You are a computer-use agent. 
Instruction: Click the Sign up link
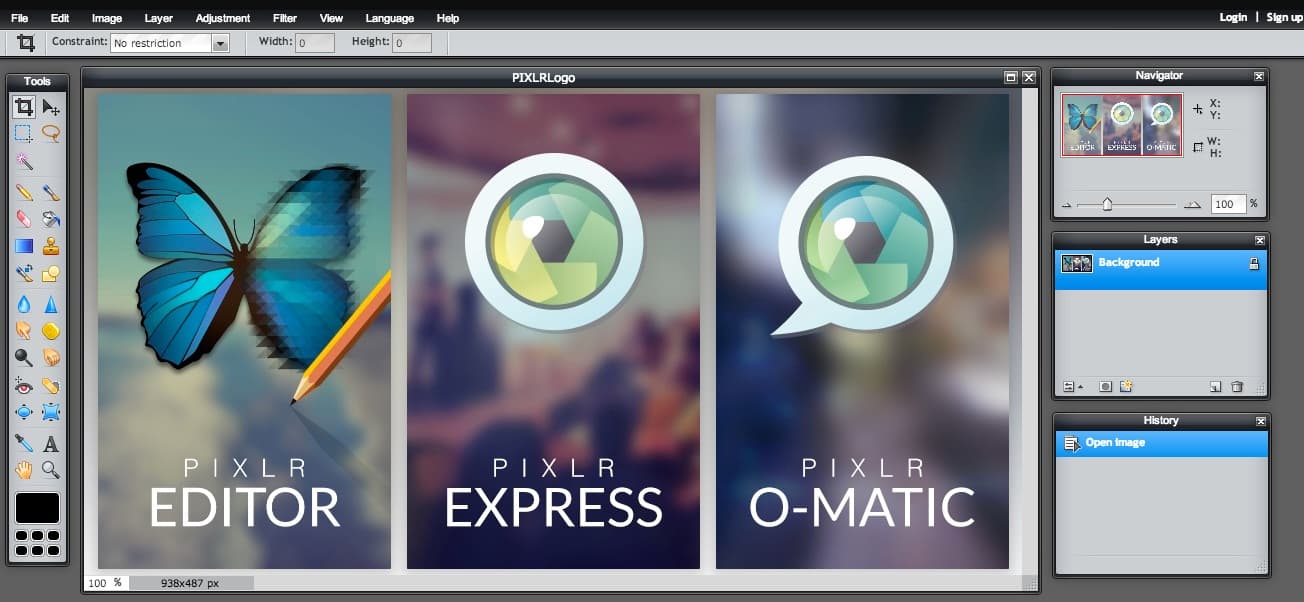click(x=1284, y=17)
